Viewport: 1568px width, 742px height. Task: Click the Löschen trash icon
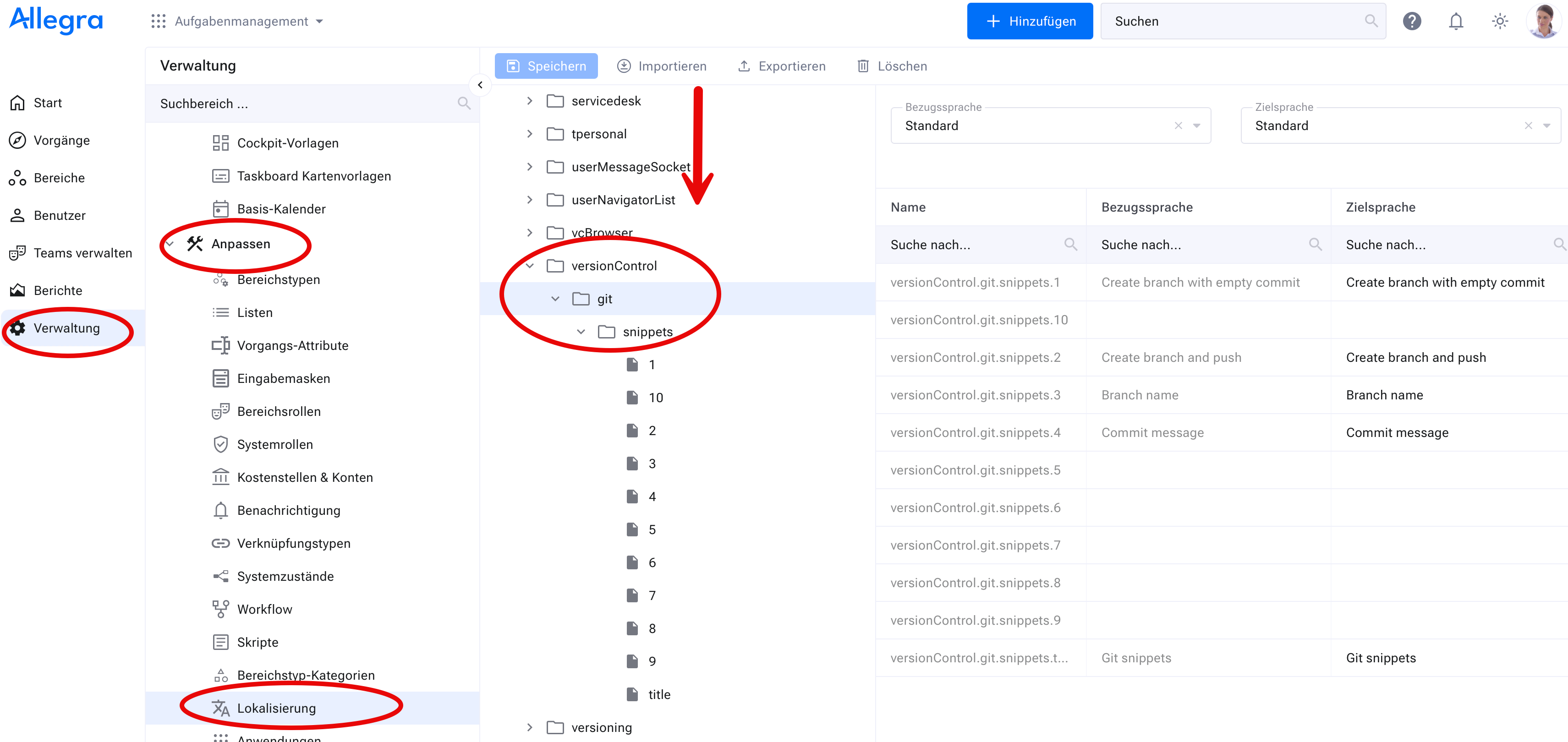[x=863, y=66]
